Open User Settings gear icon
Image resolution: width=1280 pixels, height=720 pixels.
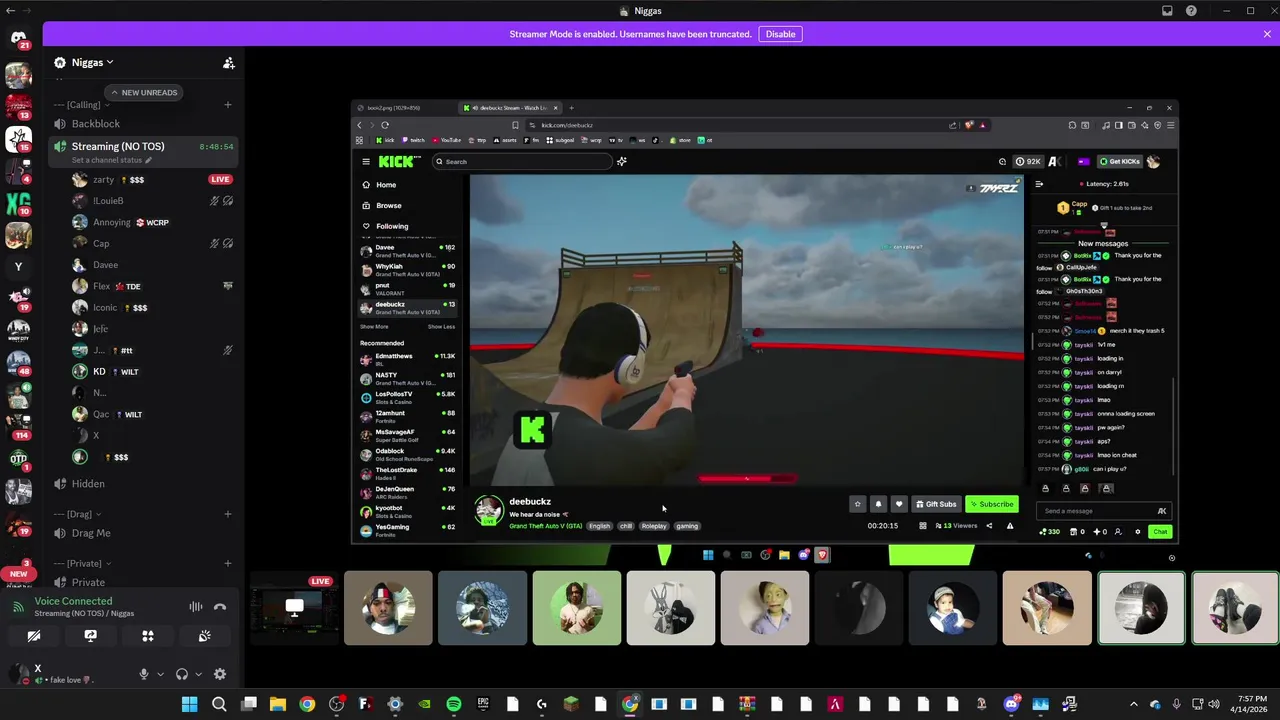coord(220,674)
